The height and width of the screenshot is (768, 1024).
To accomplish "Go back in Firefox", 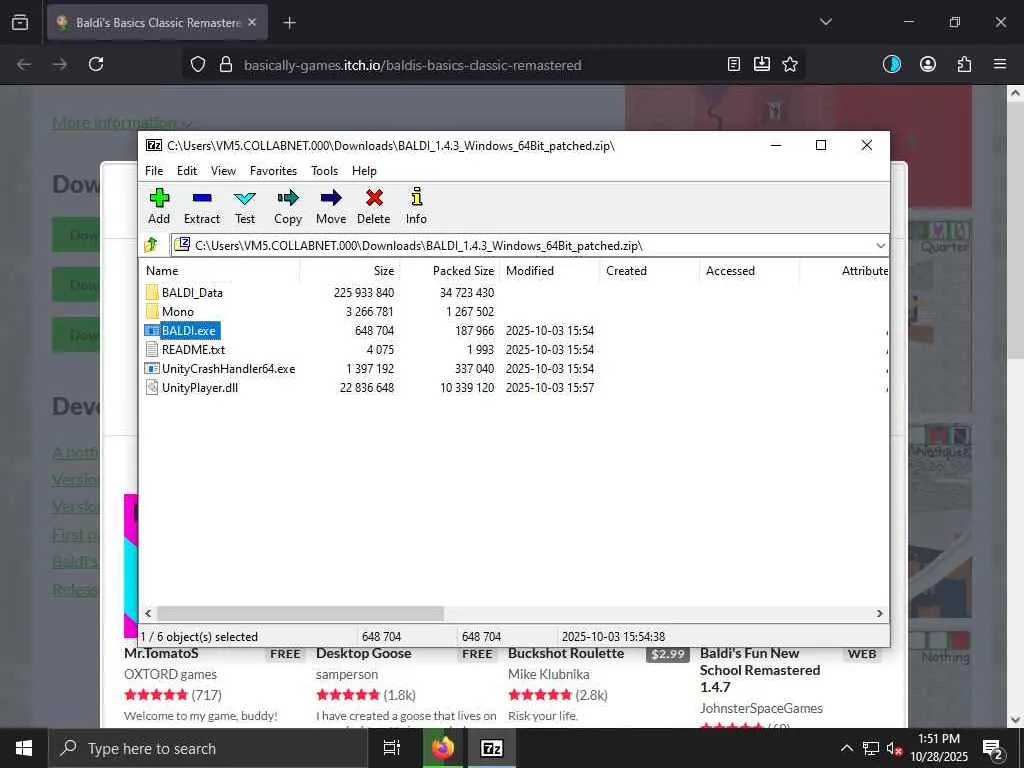I will click(x=24, y=64).
